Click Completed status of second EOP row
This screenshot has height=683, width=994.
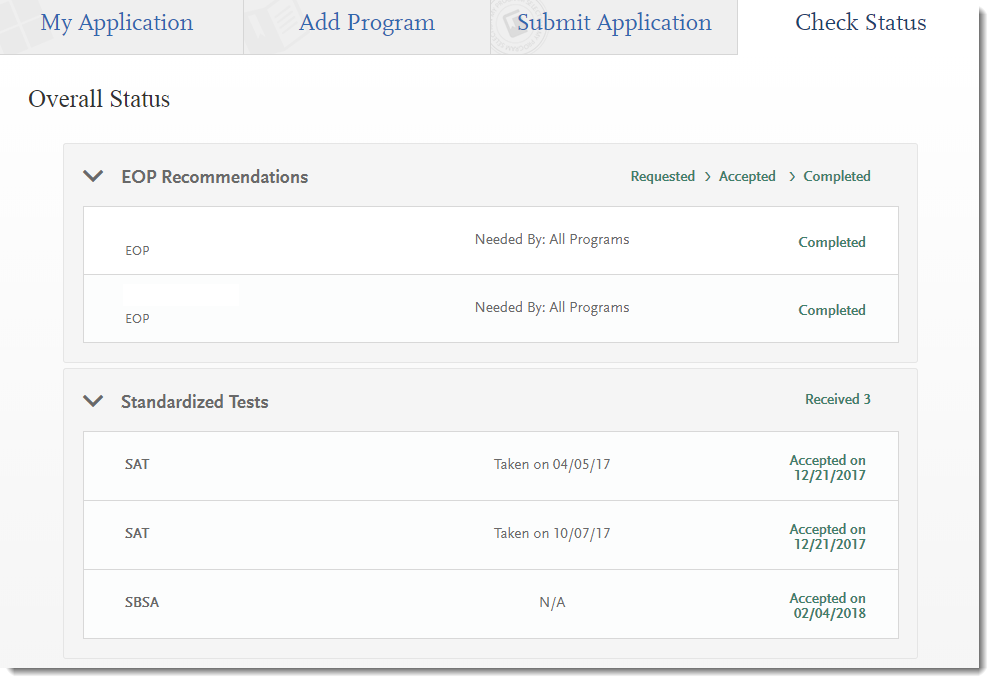pyautogui.click(x=832, y=310)
